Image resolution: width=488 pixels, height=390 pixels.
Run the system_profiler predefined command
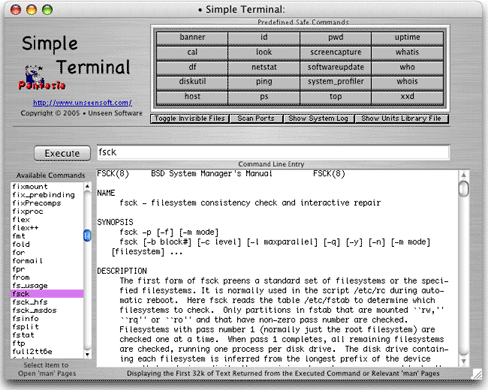coord(335,82)
